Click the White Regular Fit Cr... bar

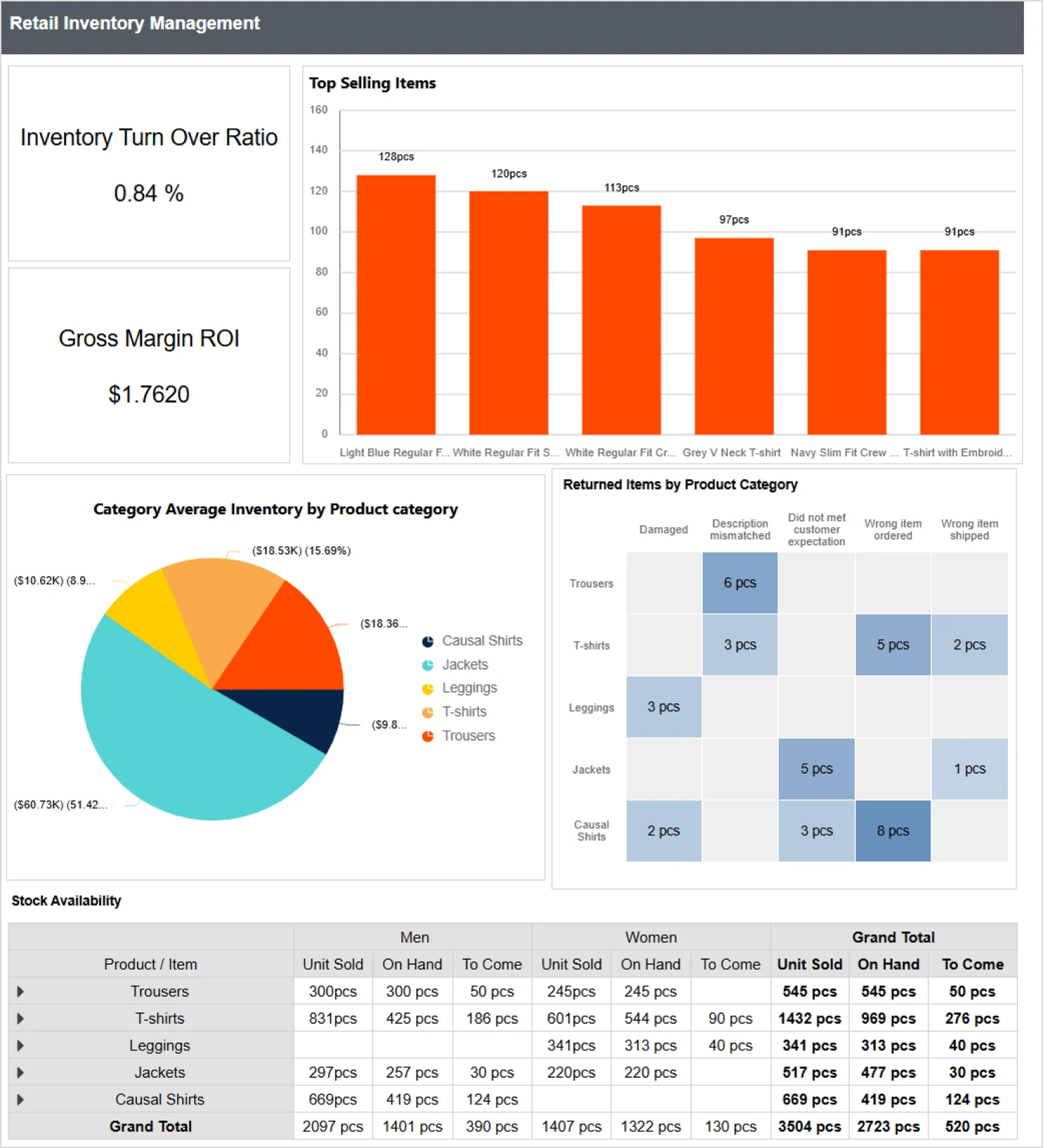[x=621, y=320]
